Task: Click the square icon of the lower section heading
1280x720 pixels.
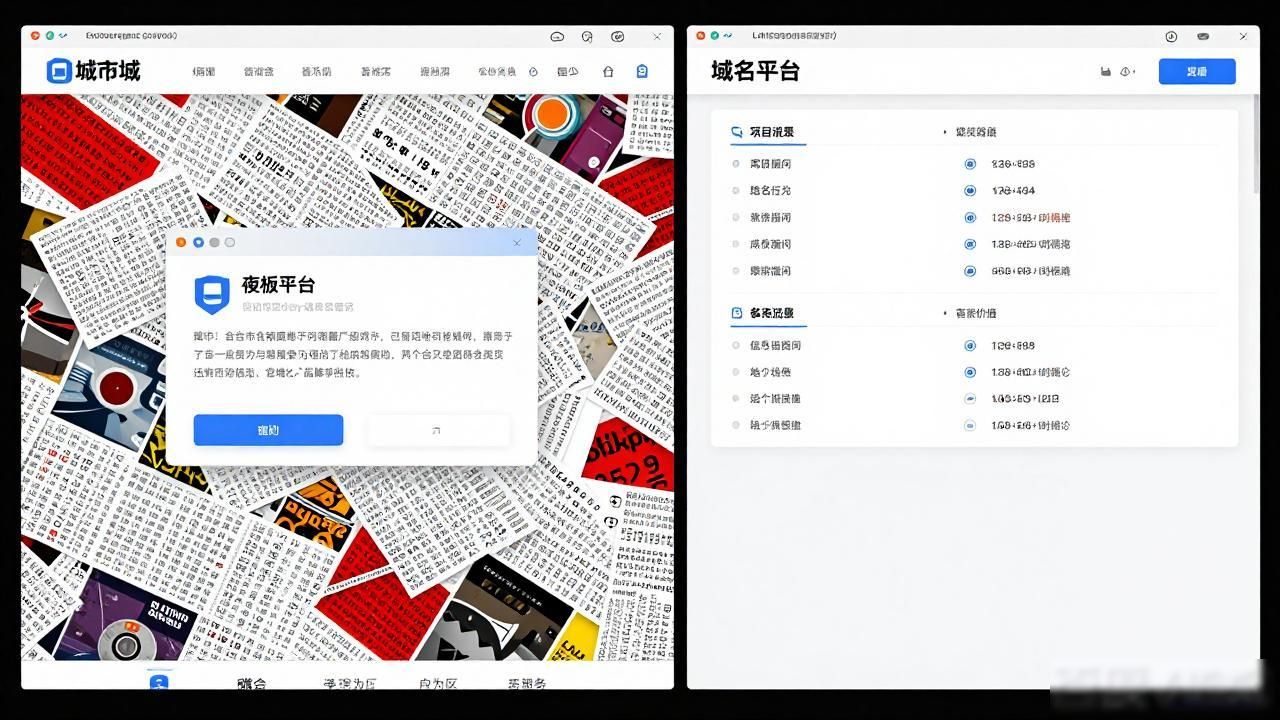Action: tap(737, 313)
